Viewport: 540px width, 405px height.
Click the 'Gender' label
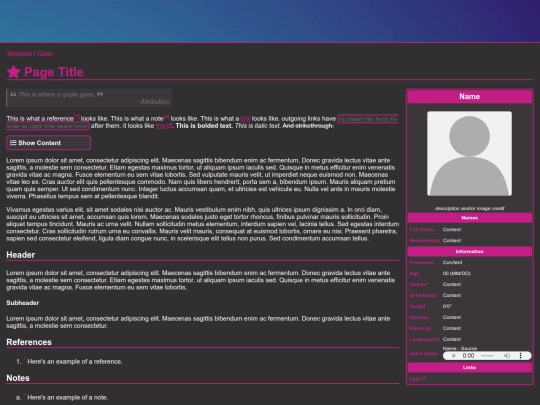point(418,284)
